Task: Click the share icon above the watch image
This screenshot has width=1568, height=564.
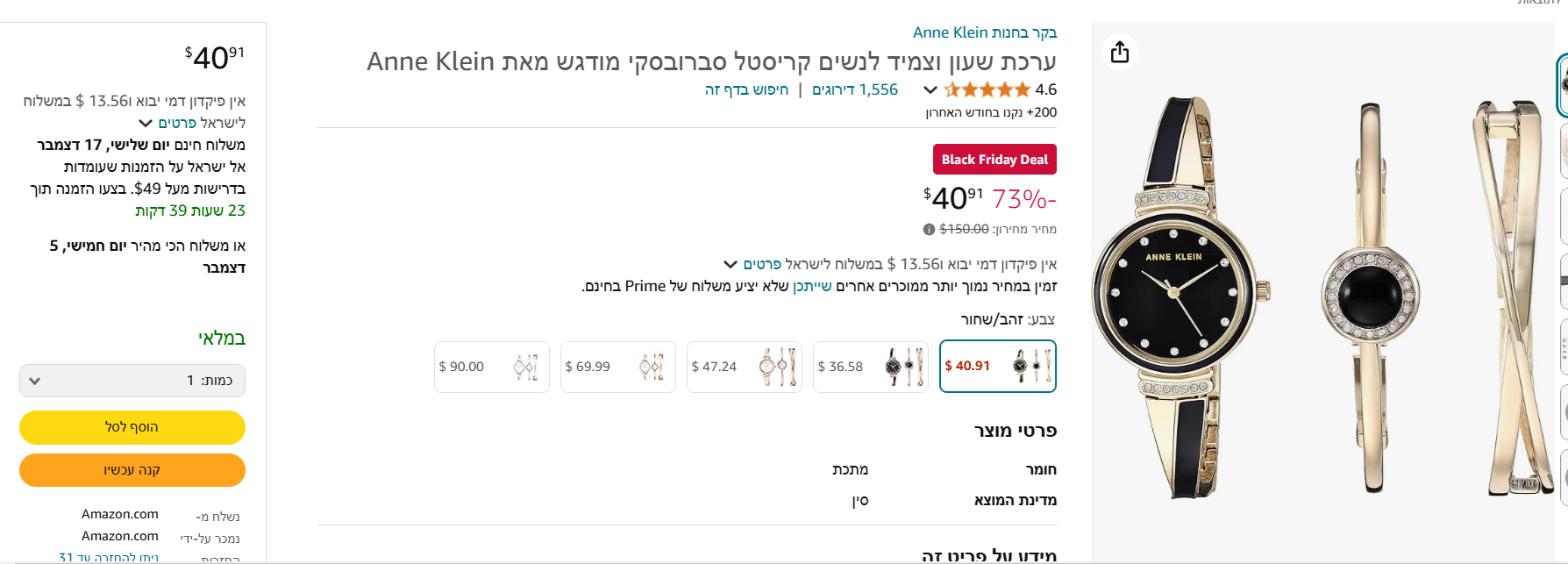Action: click(x=1120, y=52)
